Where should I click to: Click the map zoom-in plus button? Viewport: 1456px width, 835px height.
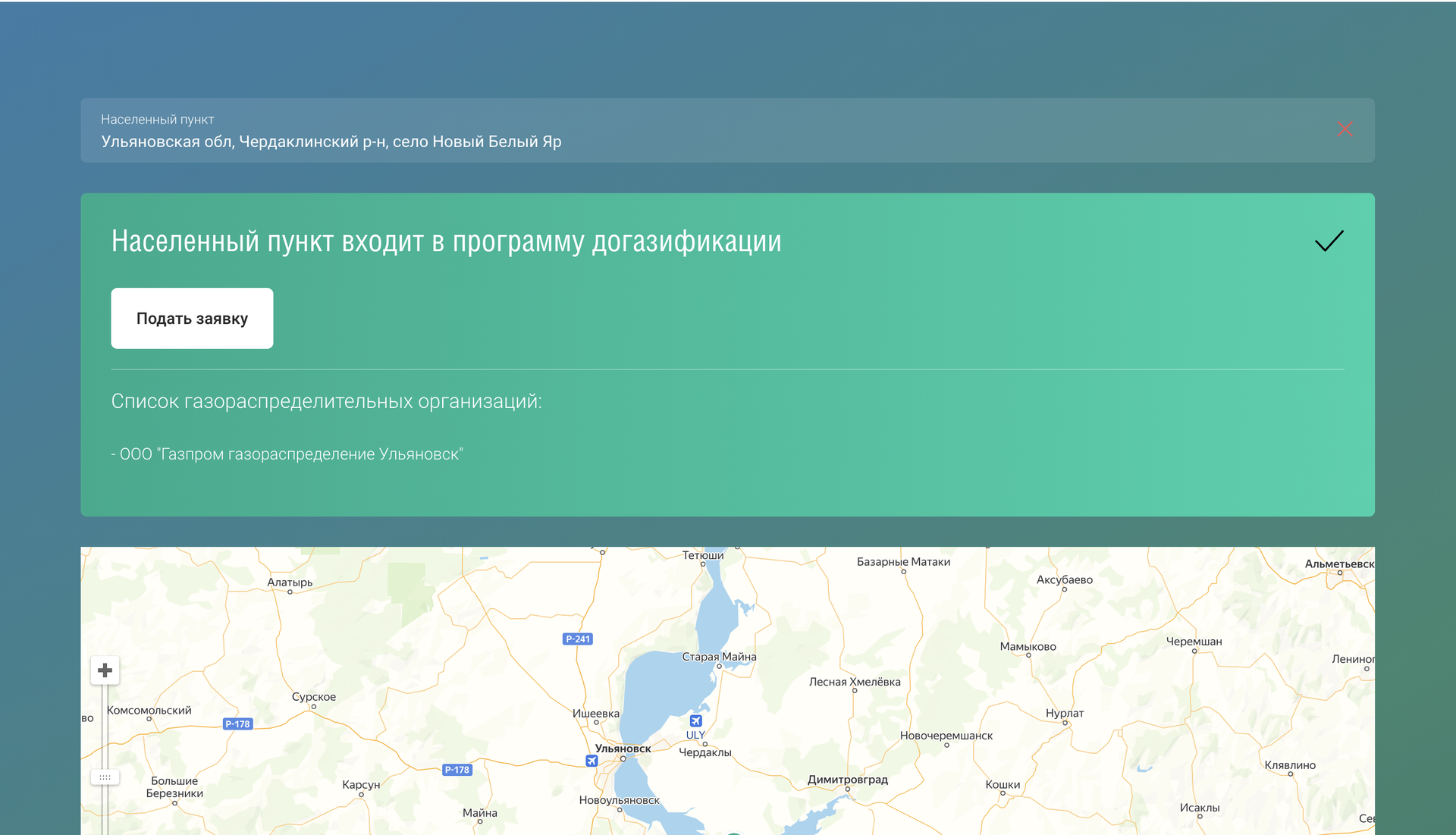pyautogui.click(x=105, y=670)
